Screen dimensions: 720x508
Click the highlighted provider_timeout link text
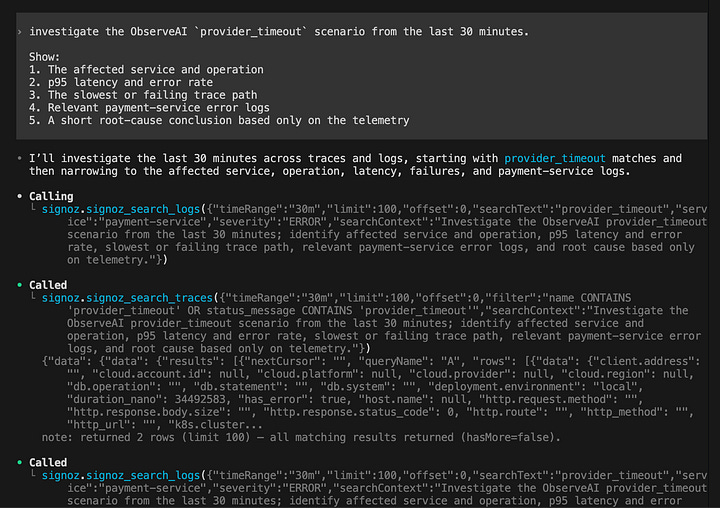tap(555, 158)
